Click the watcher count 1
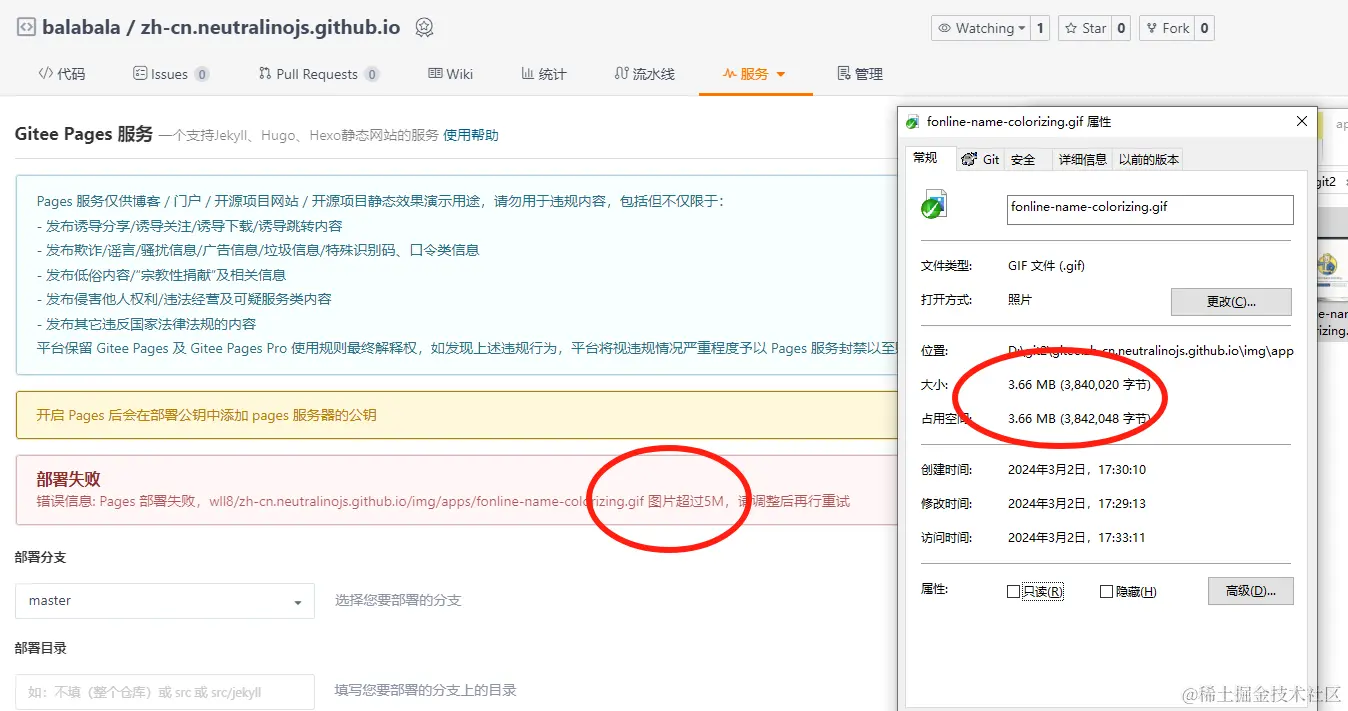The width and height of the screenshot is (1348, 711). [1040, 28]
